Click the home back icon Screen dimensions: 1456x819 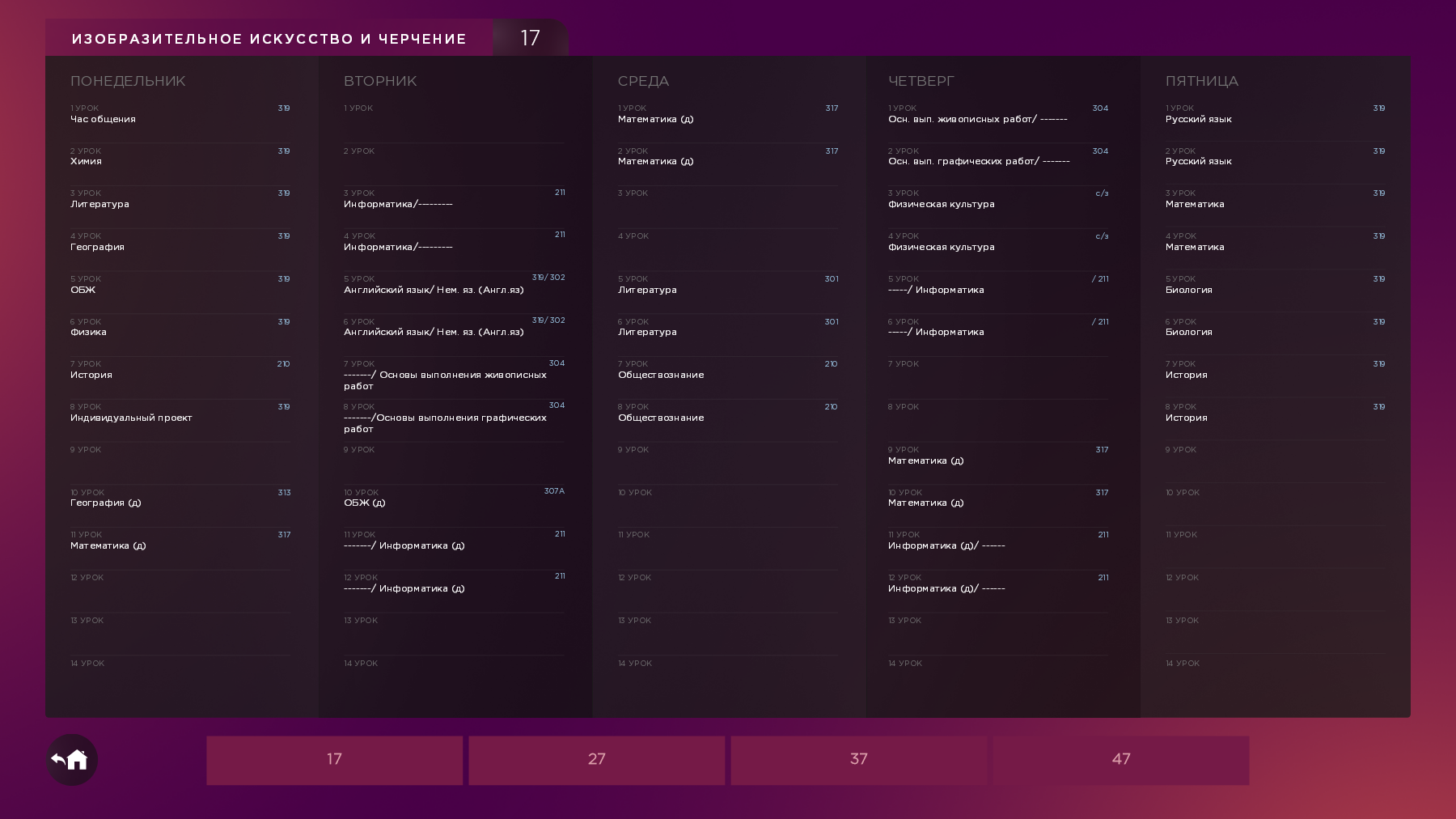71,760
